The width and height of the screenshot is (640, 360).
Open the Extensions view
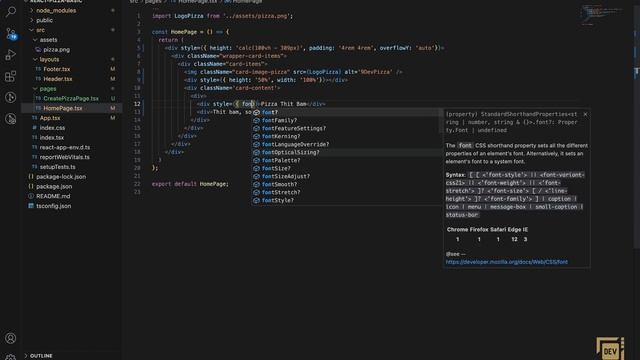click(x=11, y=76)
